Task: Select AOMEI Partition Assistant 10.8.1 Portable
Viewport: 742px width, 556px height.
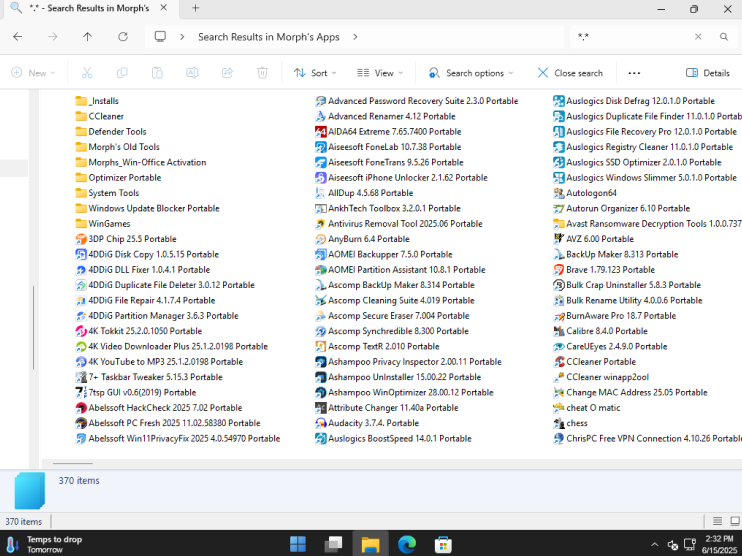Action: 400,270
